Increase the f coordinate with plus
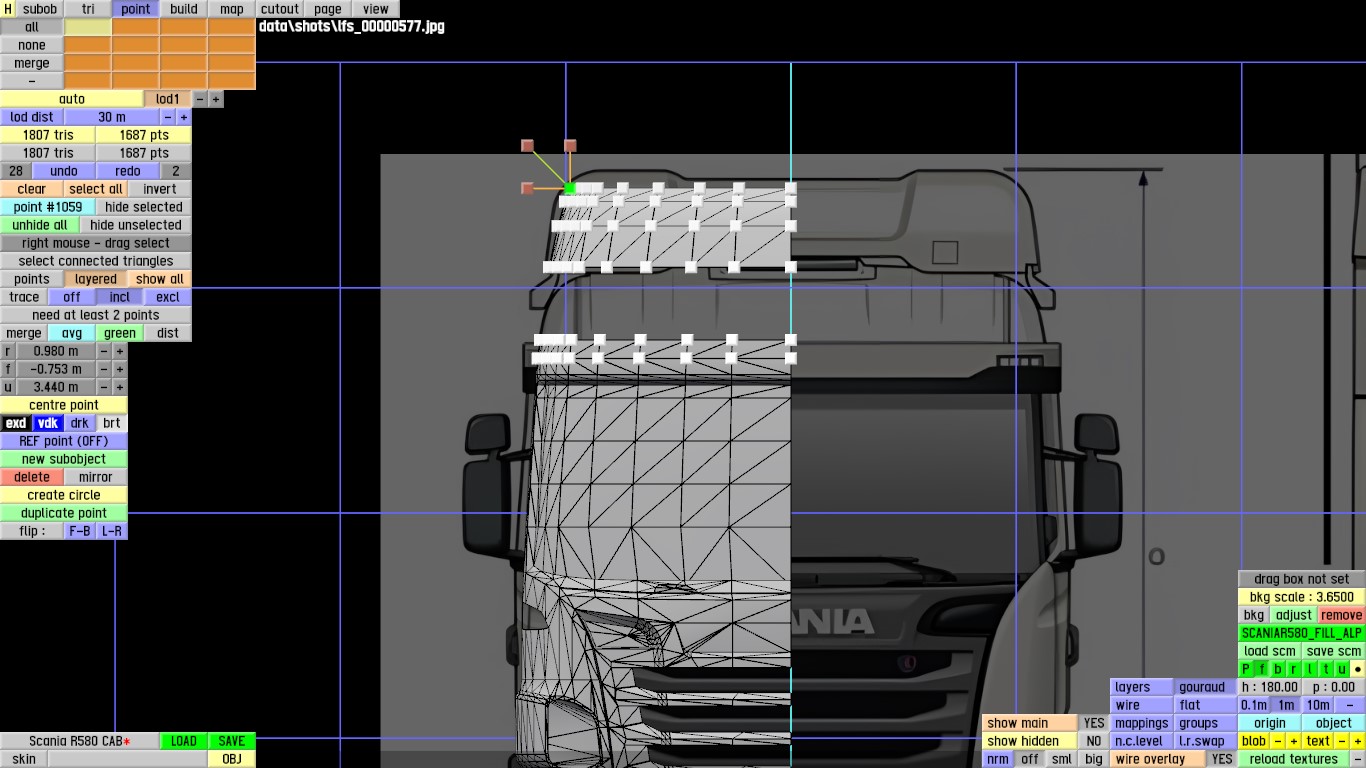The width and height of the screenshot is (1366, 768). click(120, 369)
